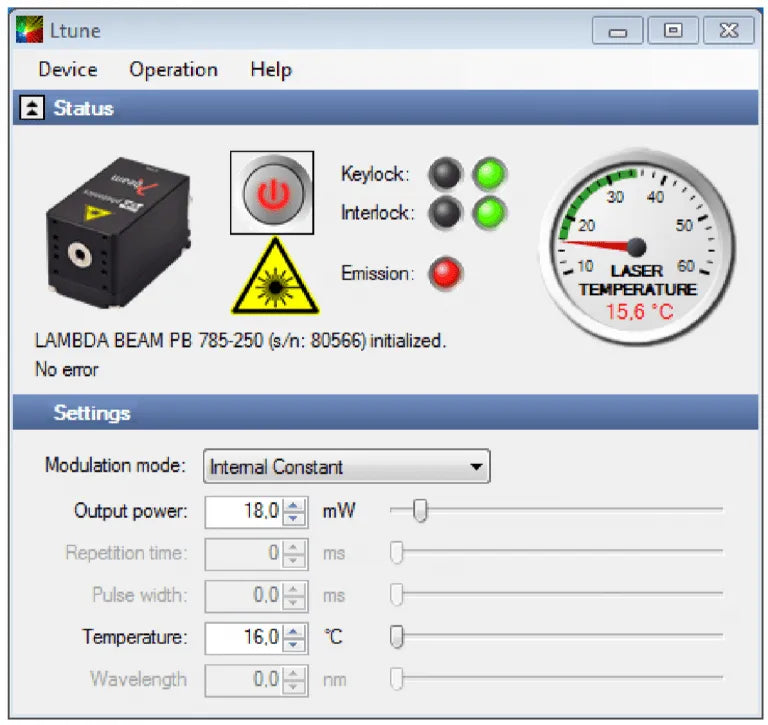Click the red Emission indicator light
The width and height of the screenshot is (768, 725).
coord(445,273)
